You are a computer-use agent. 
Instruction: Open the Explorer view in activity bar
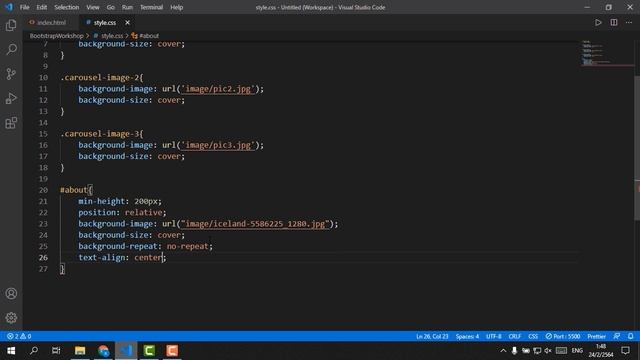pyautogui.click(x=11, y=25)
